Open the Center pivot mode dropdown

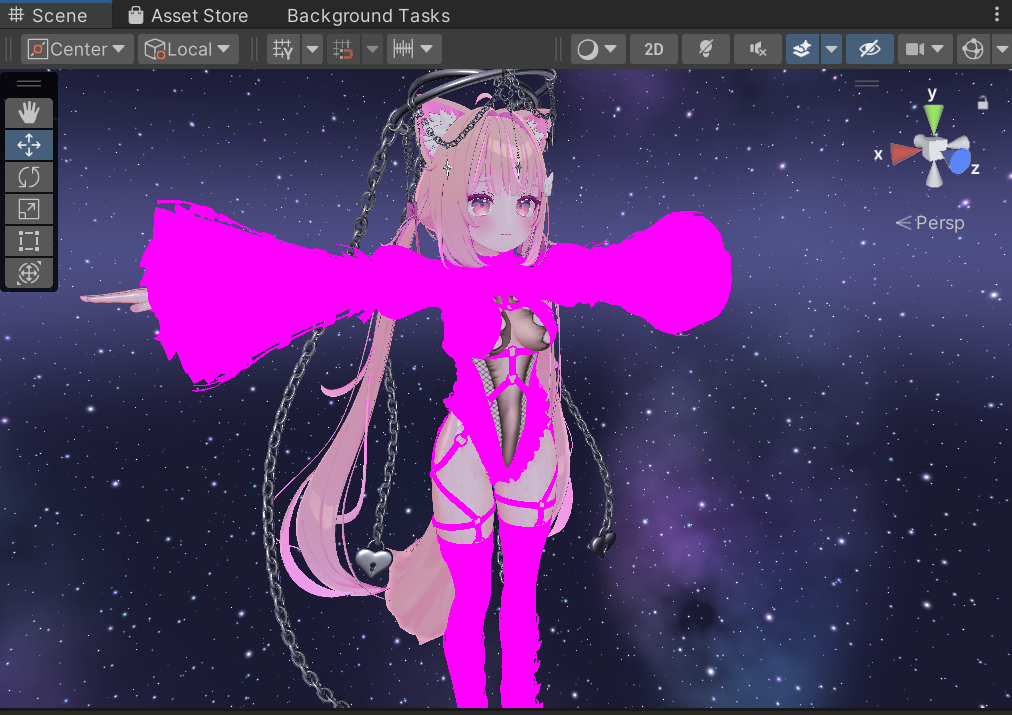77,49
